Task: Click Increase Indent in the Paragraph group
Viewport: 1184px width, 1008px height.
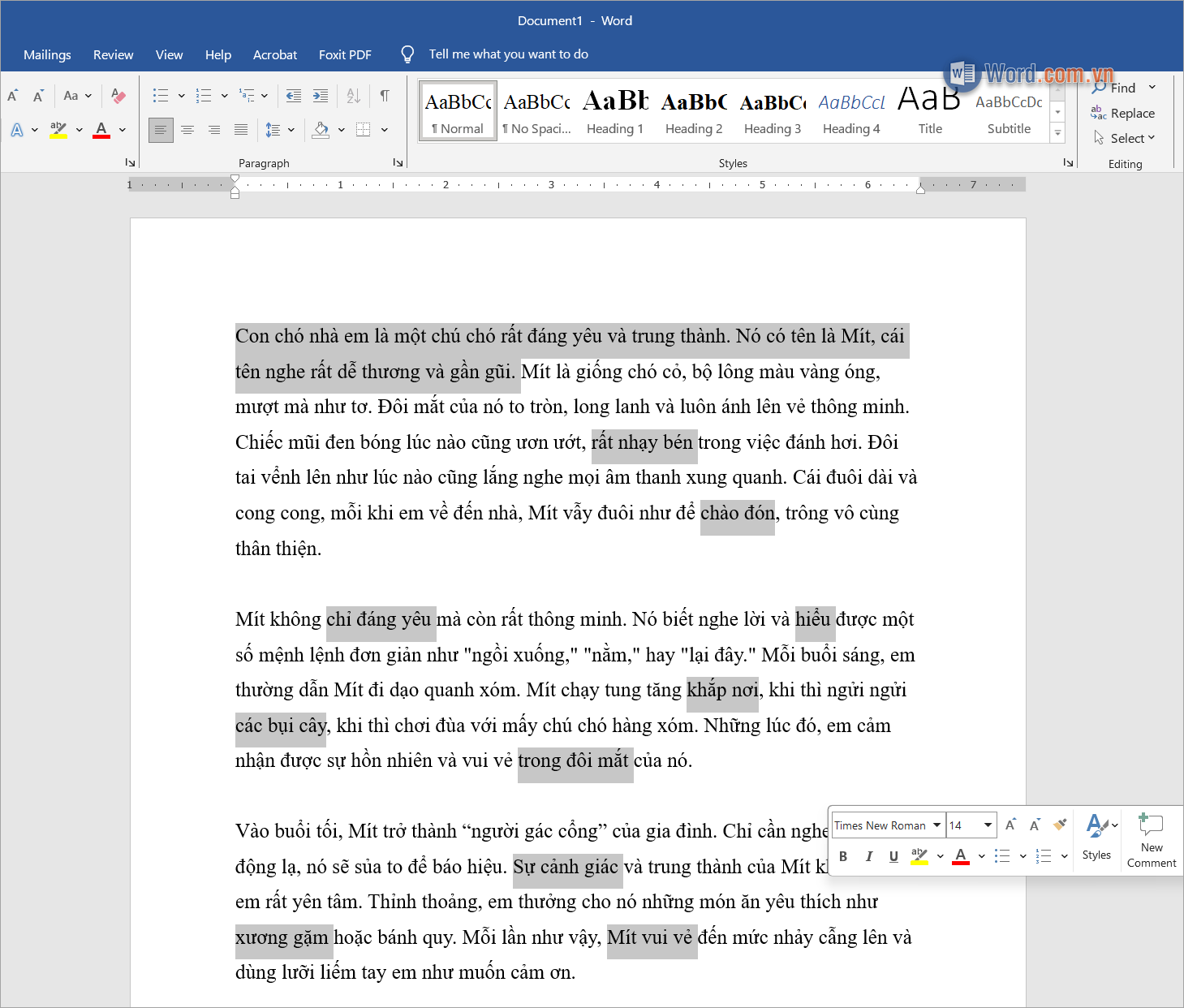Action: click(x=320, y=96)
